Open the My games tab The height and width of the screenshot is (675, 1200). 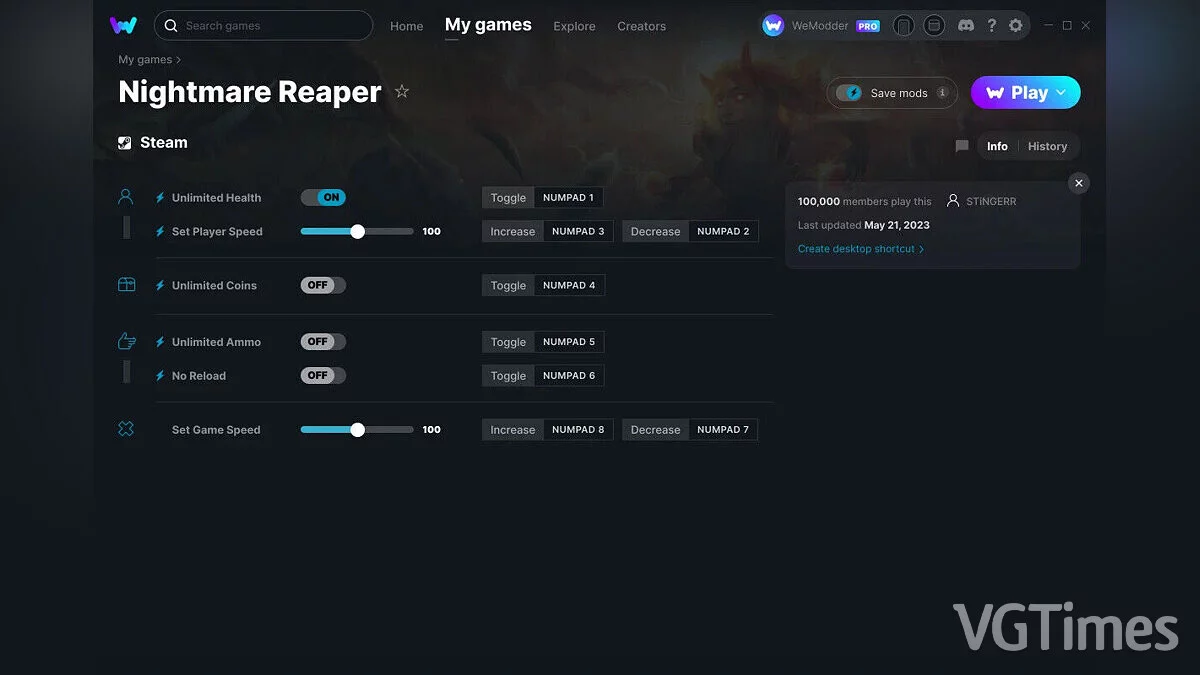488,25
